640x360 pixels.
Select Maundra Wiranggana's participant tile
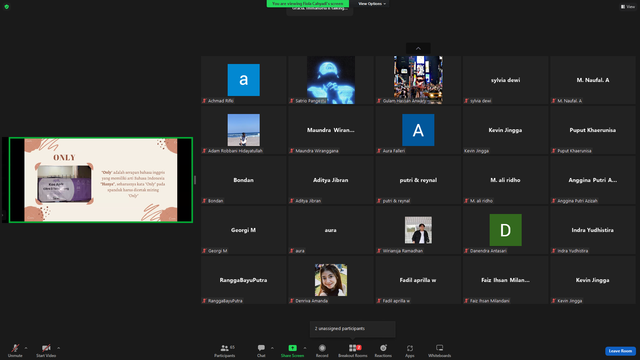click(x=331, y=130)
